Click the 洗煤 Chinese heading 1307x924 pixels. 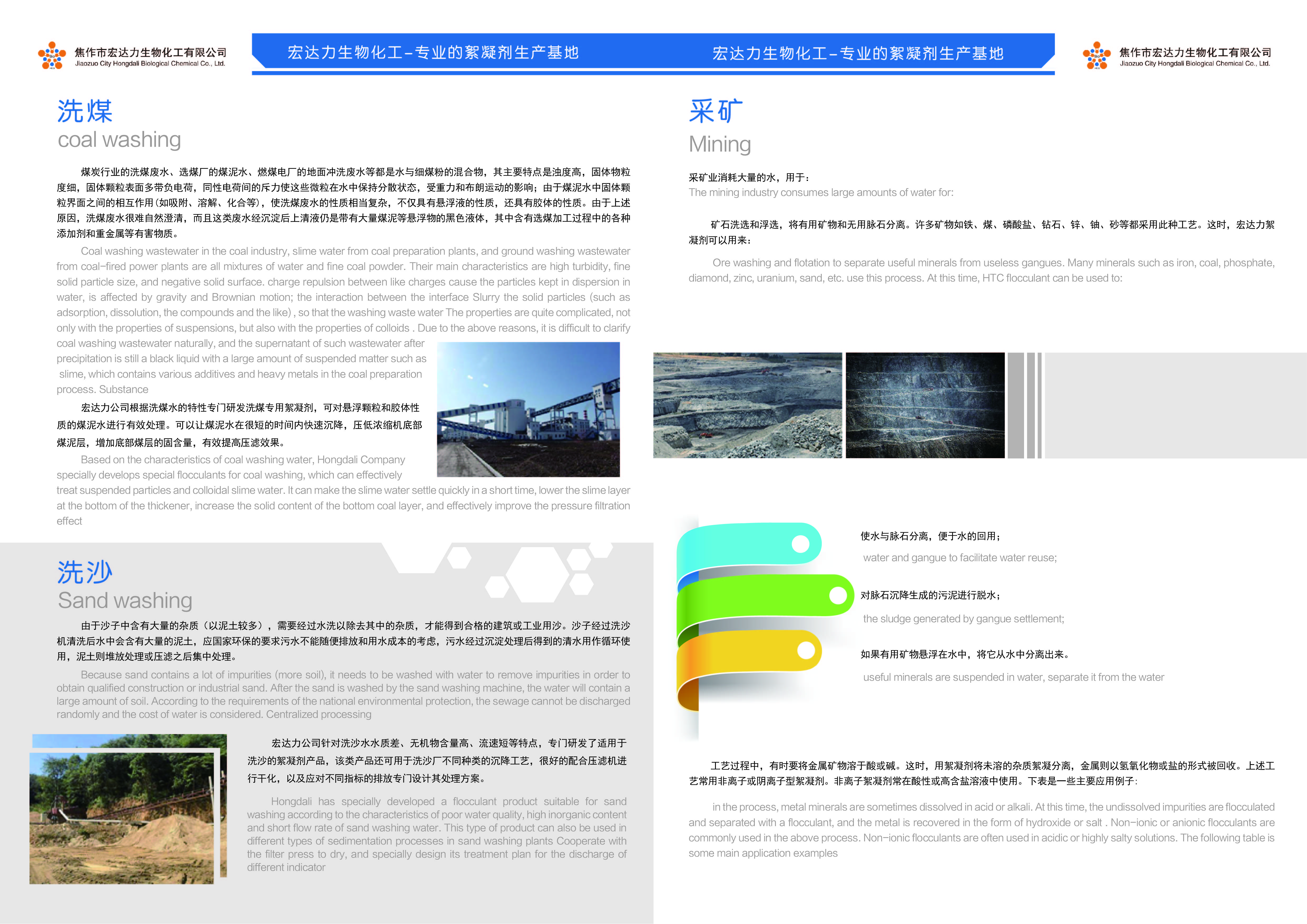pos(85,111)
